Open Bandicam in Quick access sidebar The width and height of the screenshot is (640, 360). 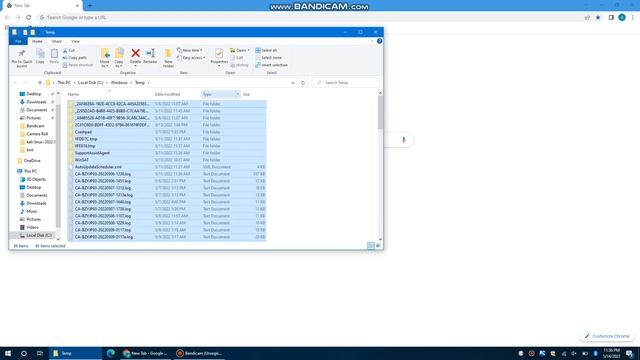(35, 126)
